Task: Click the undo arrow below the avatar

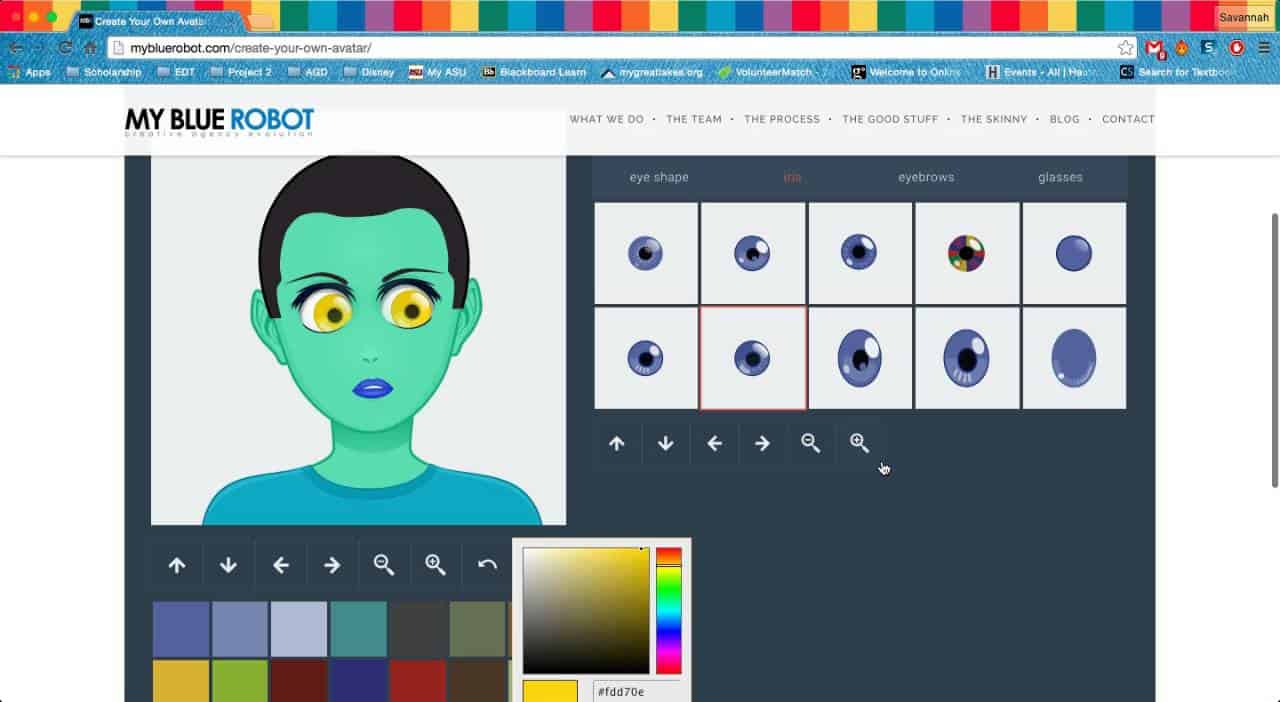Action: coord(487,565)
